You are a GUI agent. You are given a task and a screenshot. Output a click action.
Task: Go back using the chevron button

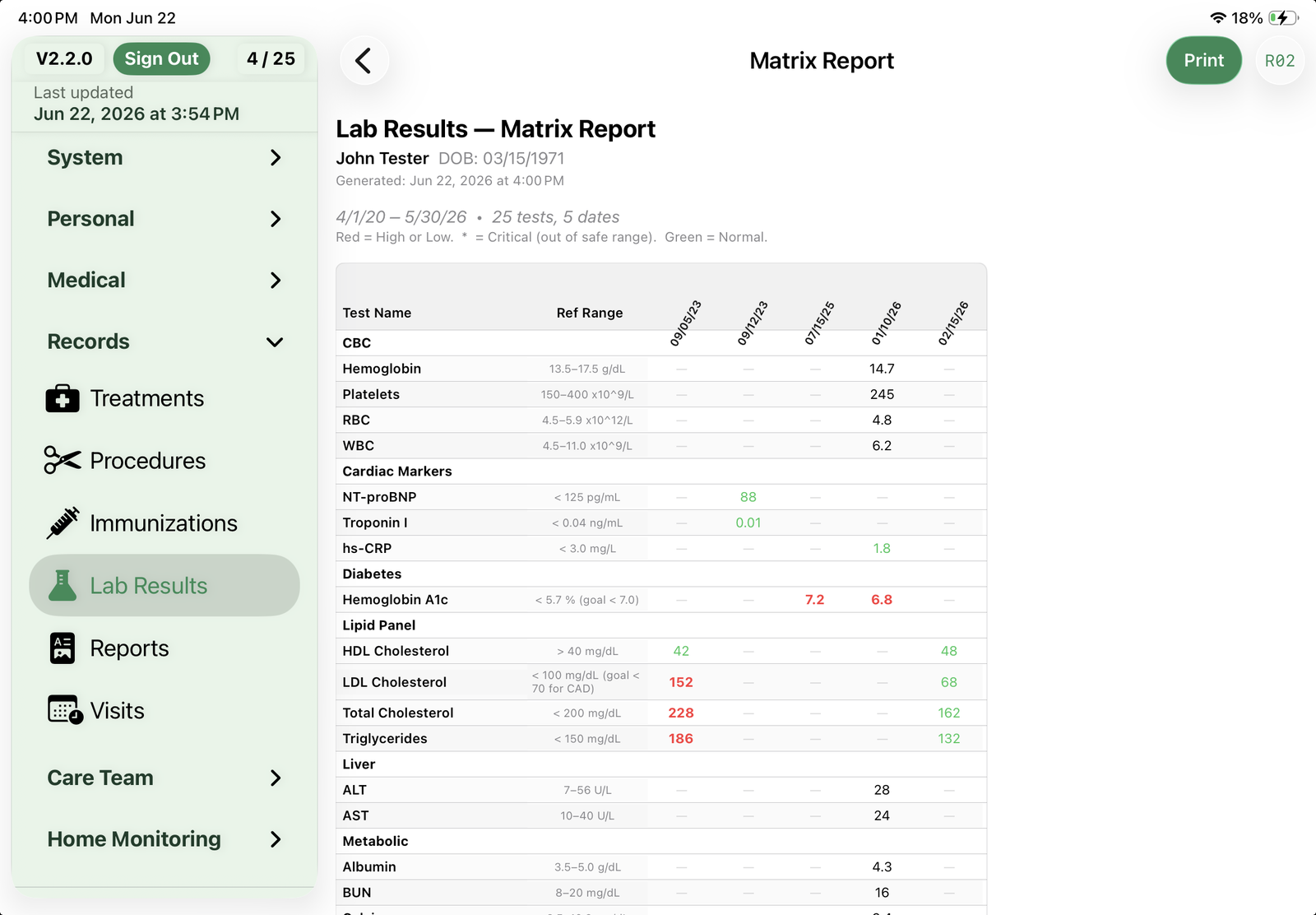364,60
